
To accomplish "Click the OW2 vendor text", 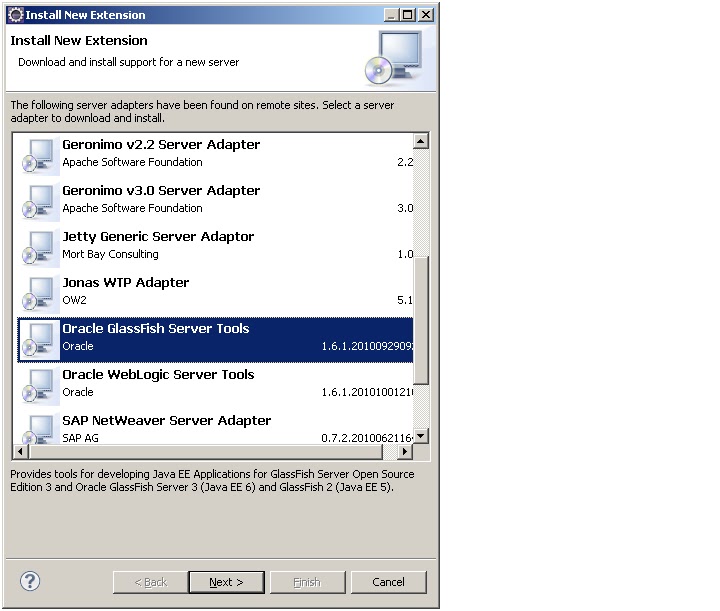I will tap(74, 300).
